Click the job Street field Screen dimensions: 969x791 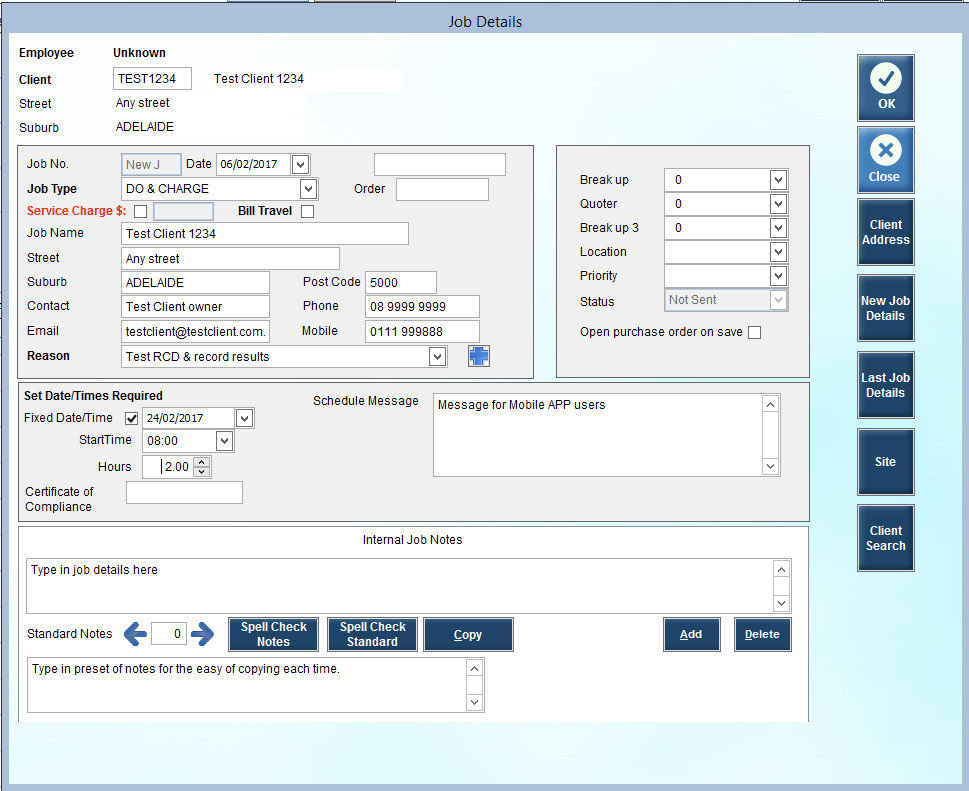pos(230,258)
